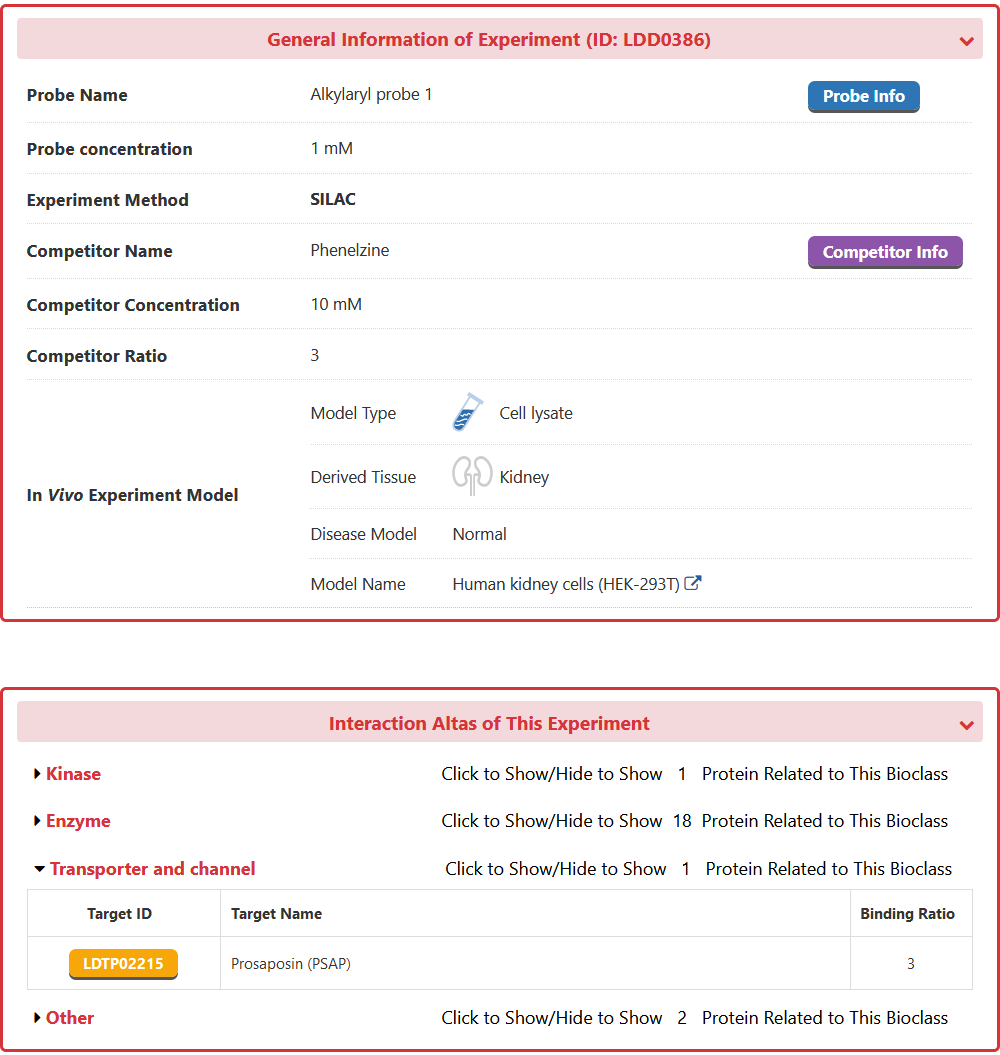
Task: Collapse General Information panel using chevron
Action: click(966, 41)
